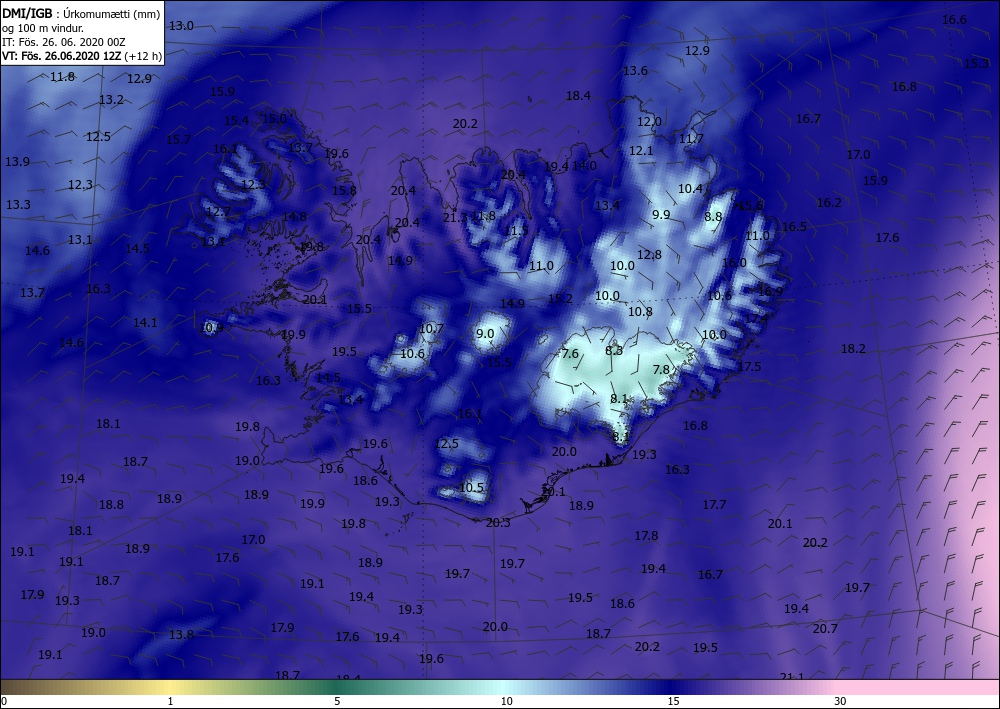Click the map value "17.8"
The height and width of the screenshot is (709, 1000).
click(x=646, y=536)
